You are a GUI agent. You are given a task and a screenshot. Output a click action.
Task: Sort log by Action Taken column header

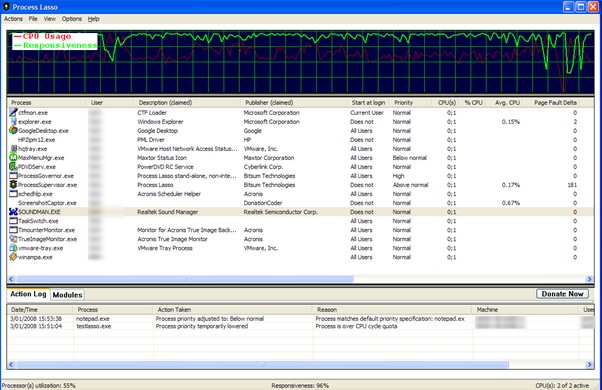(233, 309)
